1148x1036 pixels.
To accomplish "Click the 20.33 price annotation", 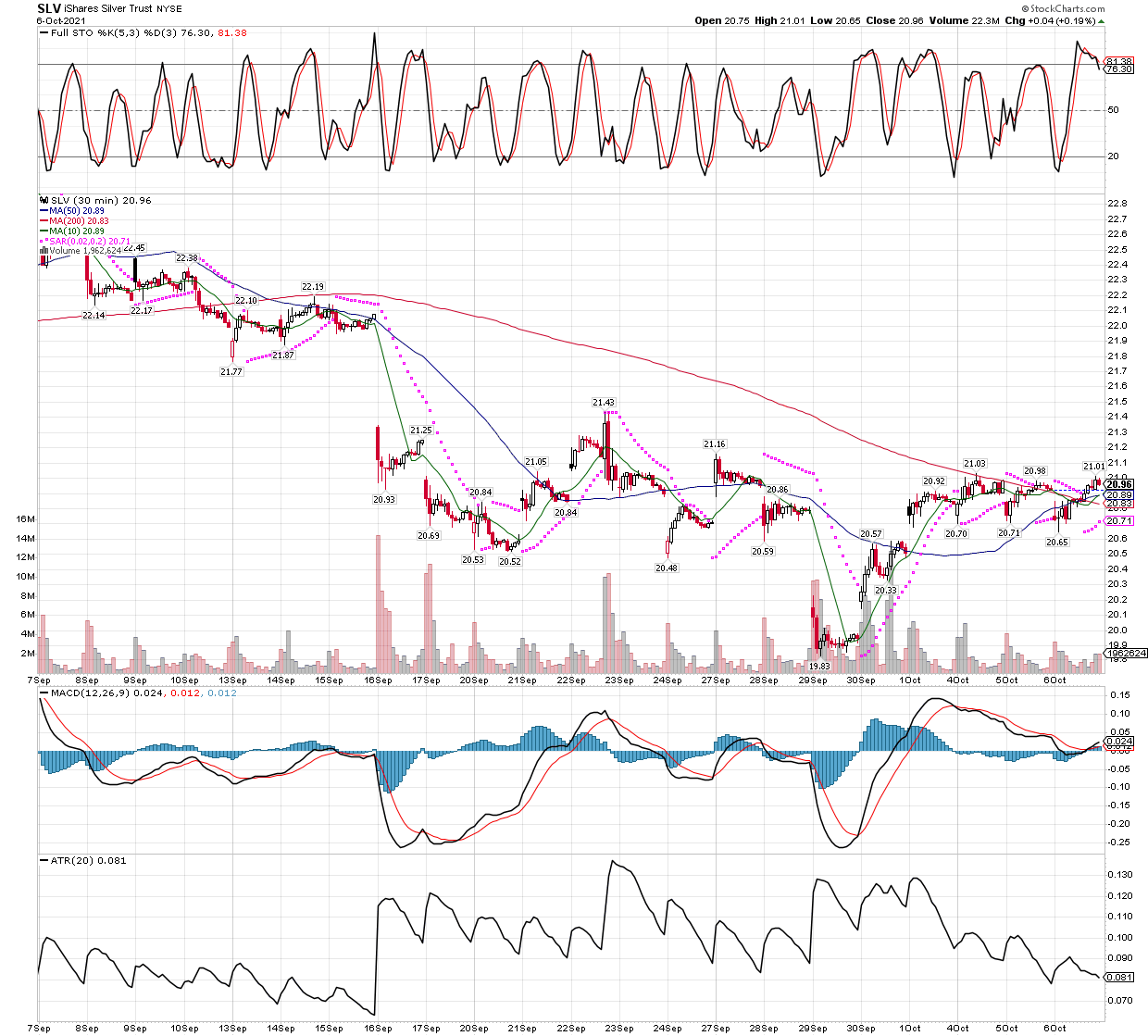I will tap(886, 591).
